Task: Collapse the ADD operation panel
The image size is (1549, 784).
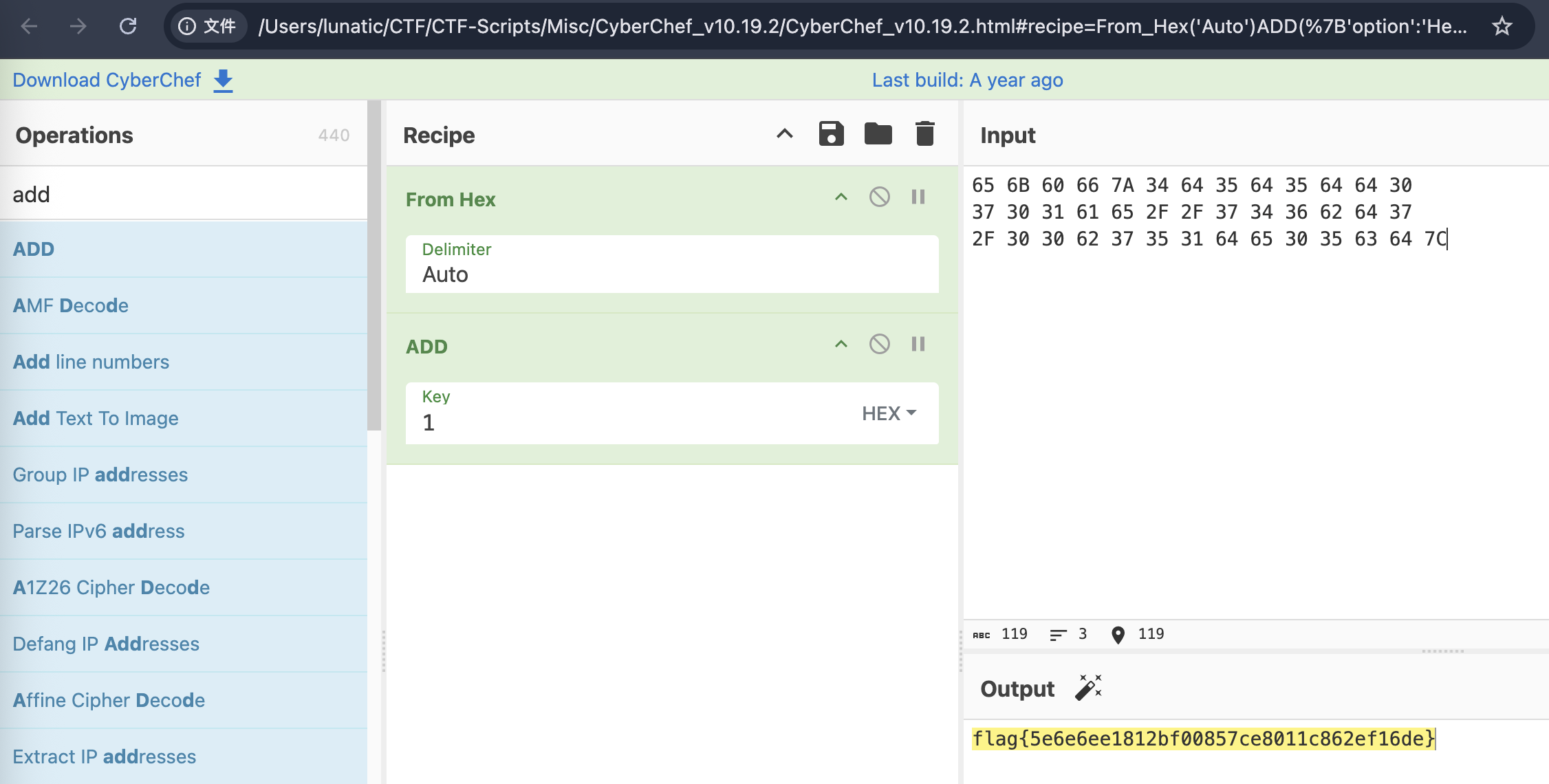Action: (x=841, y=344)
